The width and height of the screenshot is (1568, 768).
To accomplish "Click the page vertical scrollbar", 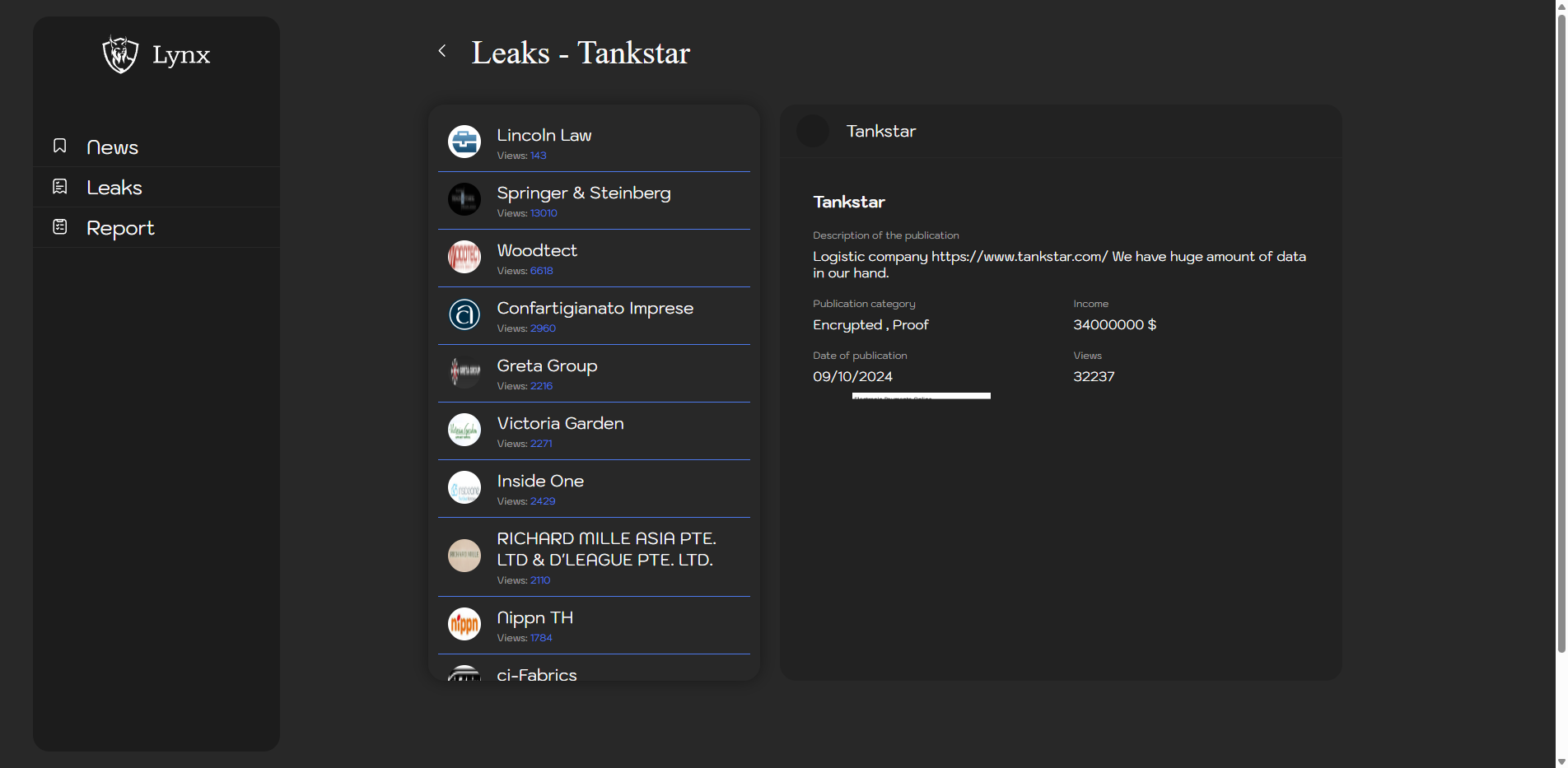I will (x=1561, y=329).
